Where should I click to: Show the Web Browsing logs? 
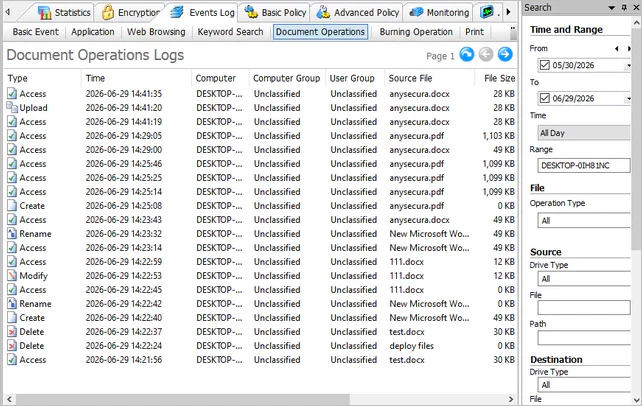point(156,32)
